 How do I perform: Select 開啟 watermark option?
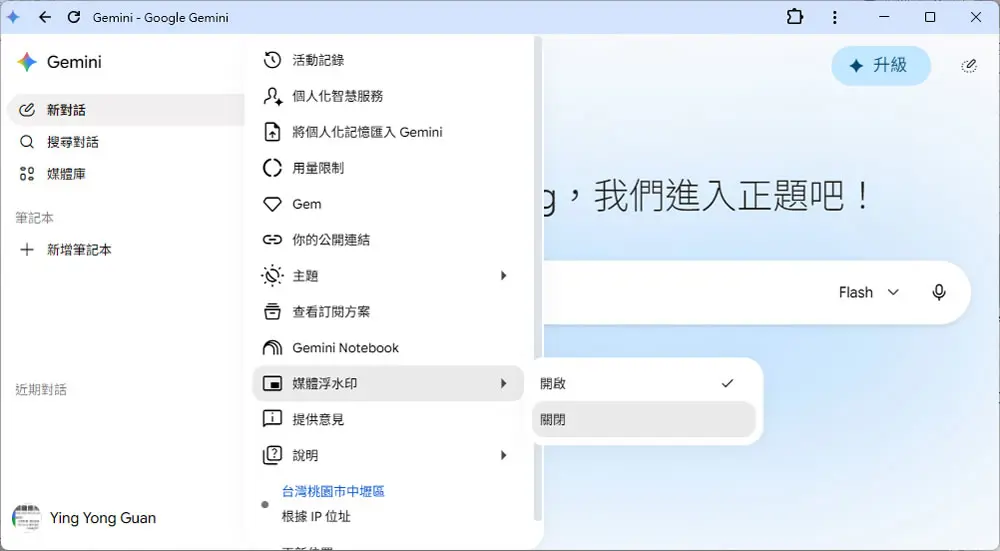click(x=644, y=383)
